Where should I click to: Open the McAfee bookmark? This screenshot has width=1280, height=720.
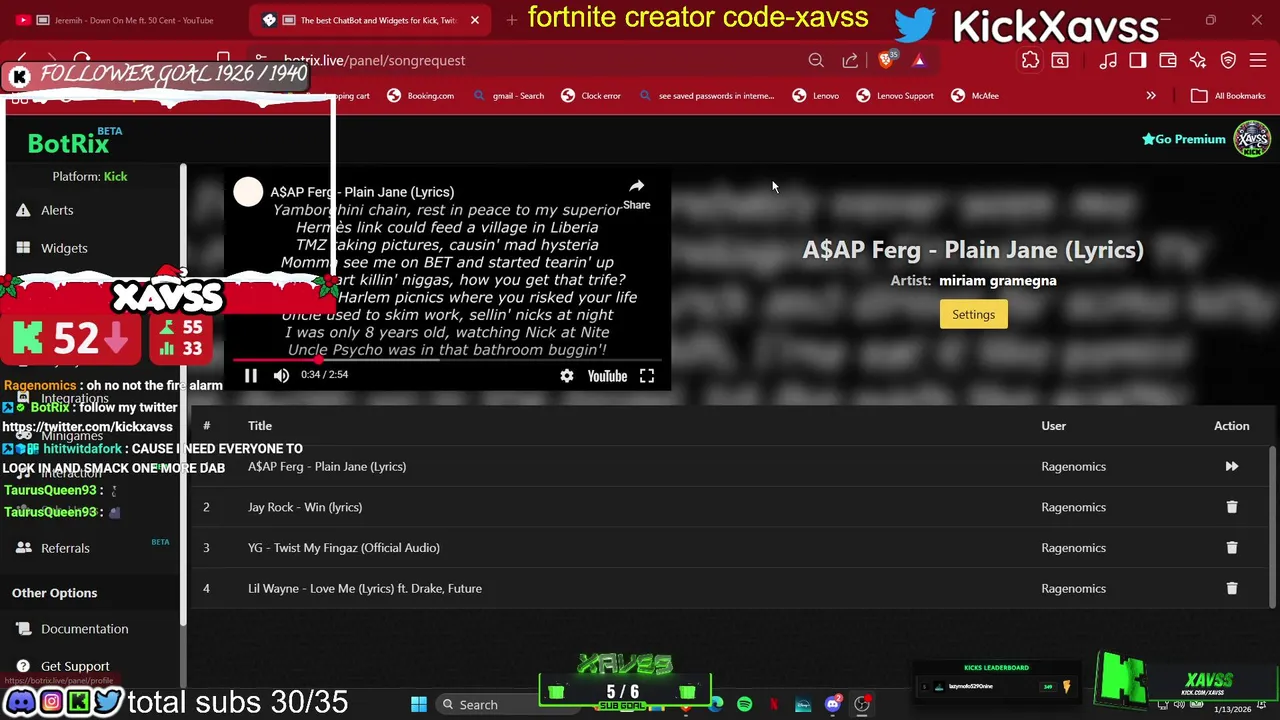point(975,96)
